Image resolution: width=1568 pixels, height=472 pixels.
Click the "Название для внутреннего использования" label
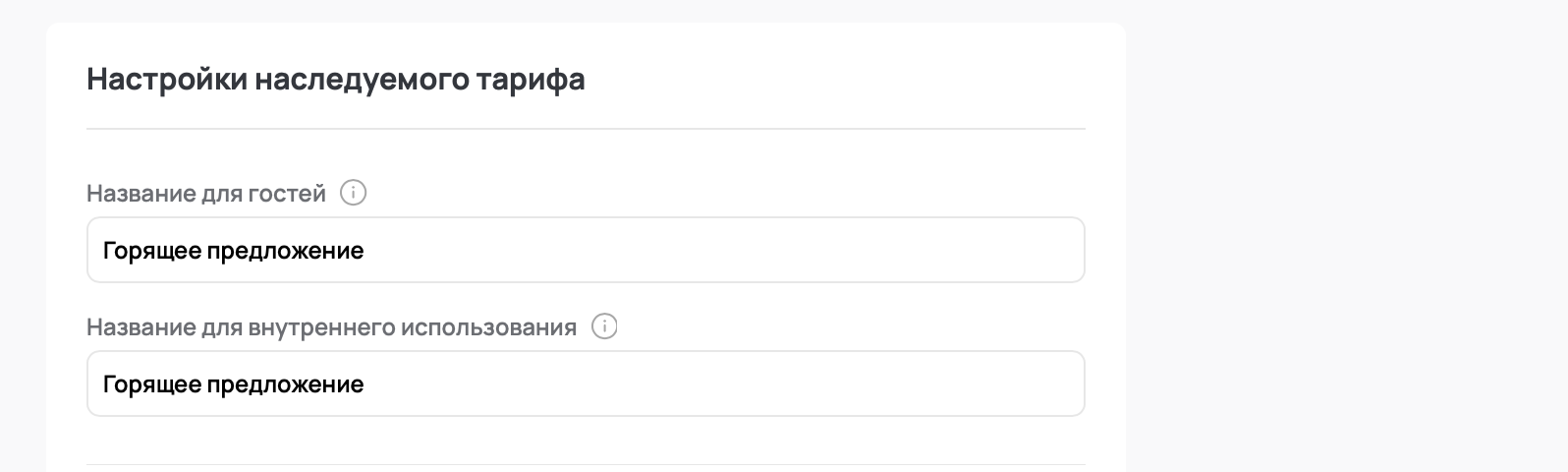click(331, 327)
